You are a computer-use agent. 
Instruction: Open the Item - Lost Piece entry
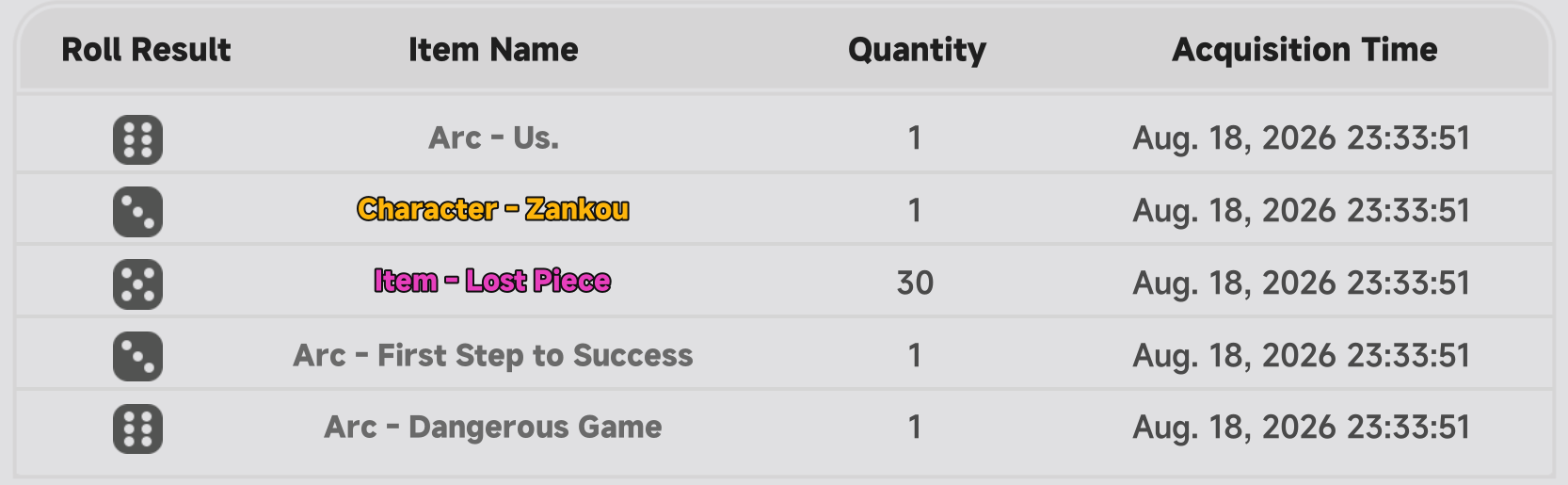pos(493,281)
